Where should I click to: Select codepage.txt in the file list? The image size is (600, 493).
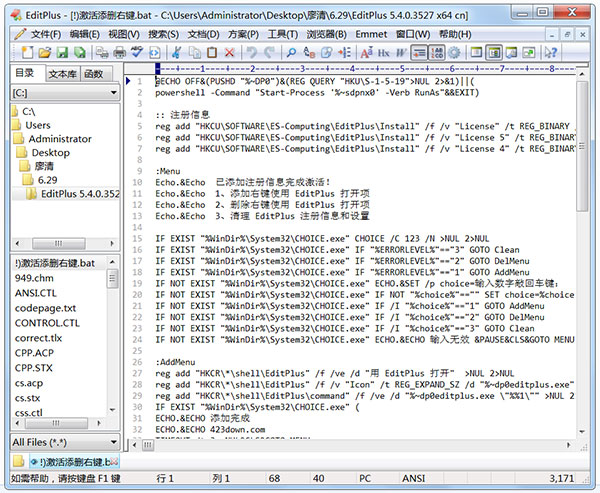pyautogui.click(x=46, y=308)
